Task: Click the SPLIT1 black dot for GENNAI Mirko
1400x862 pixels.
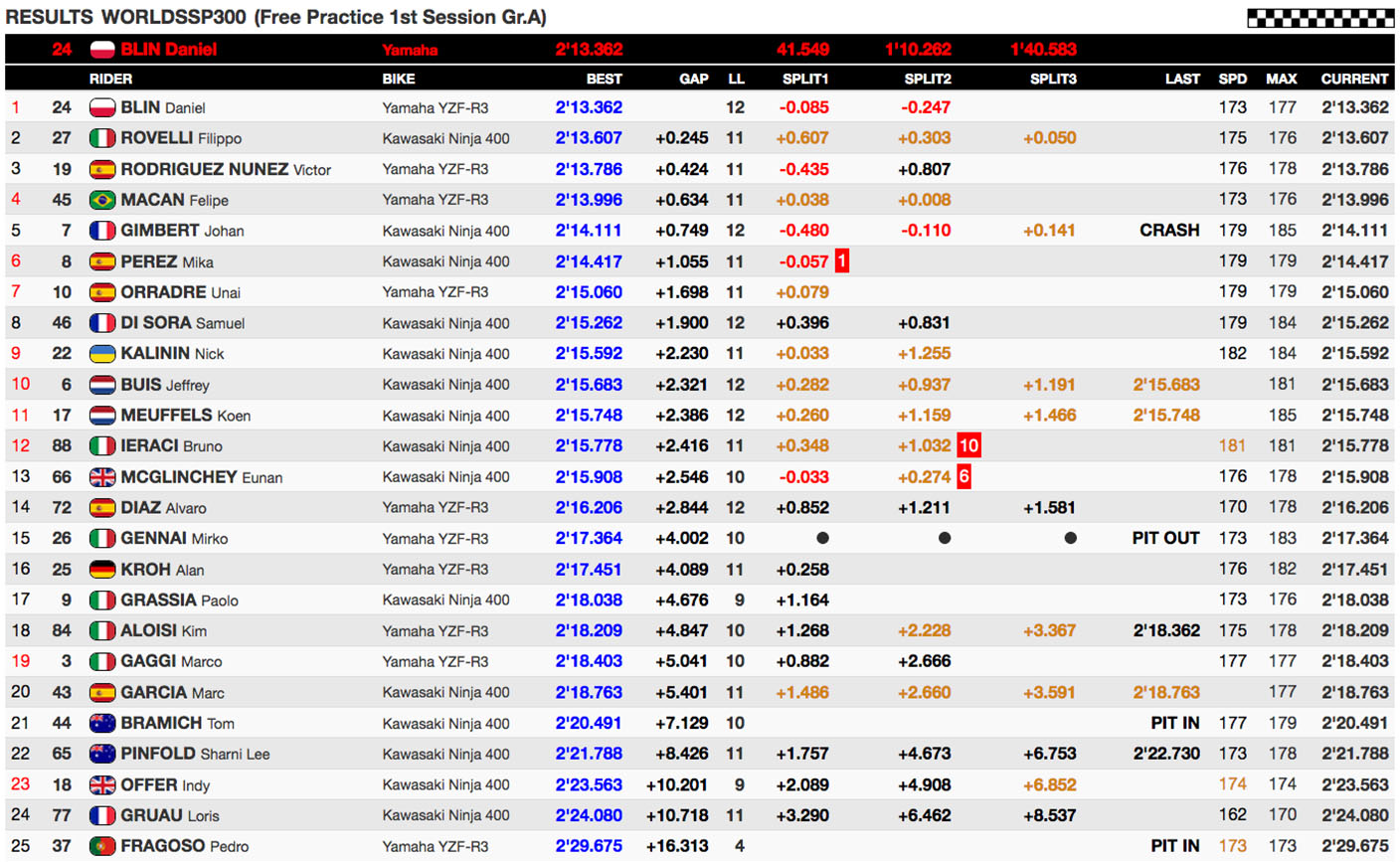Action: [x=822, y=538]
